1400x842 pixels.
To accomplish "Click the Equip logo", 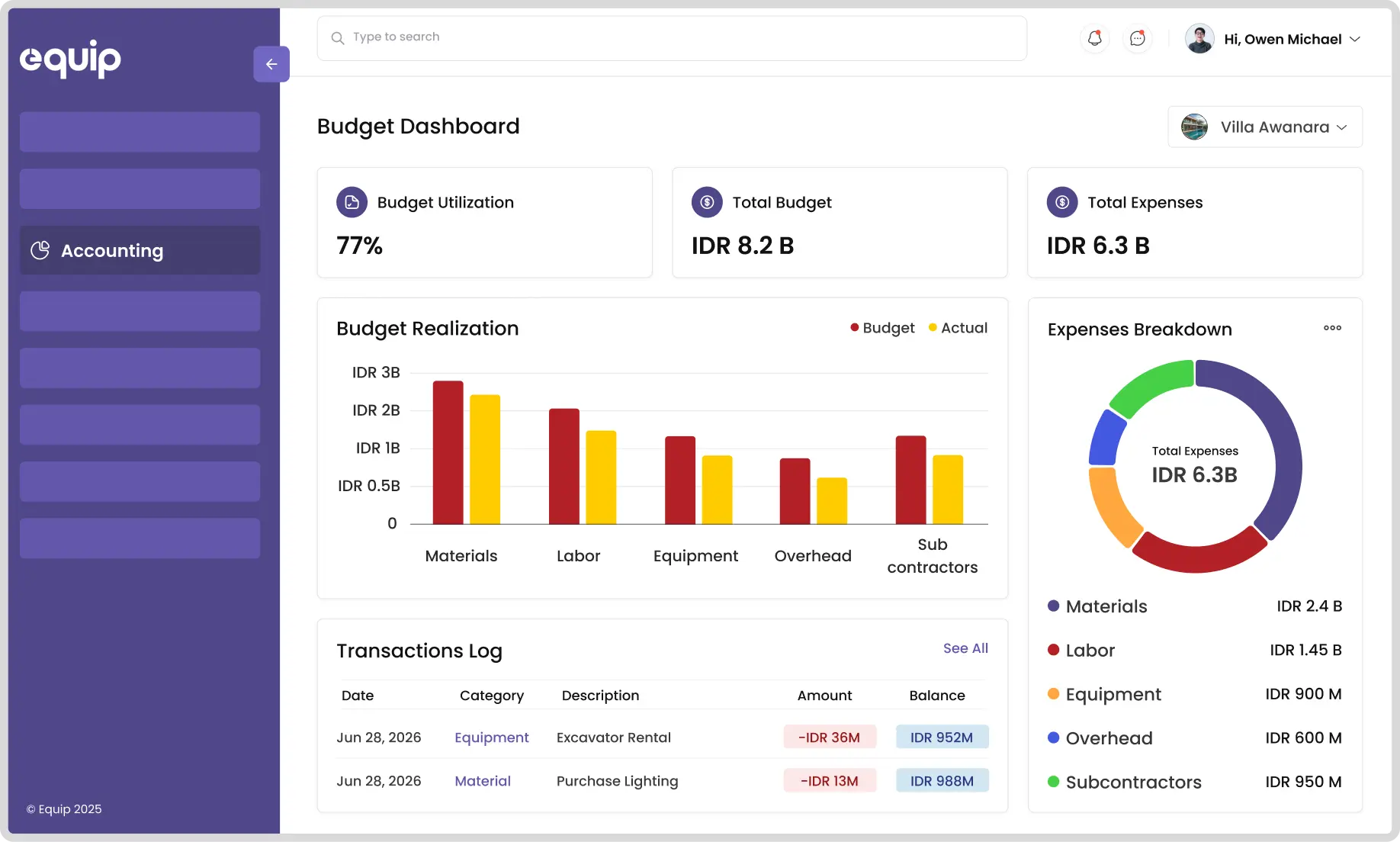I will 70,59.
